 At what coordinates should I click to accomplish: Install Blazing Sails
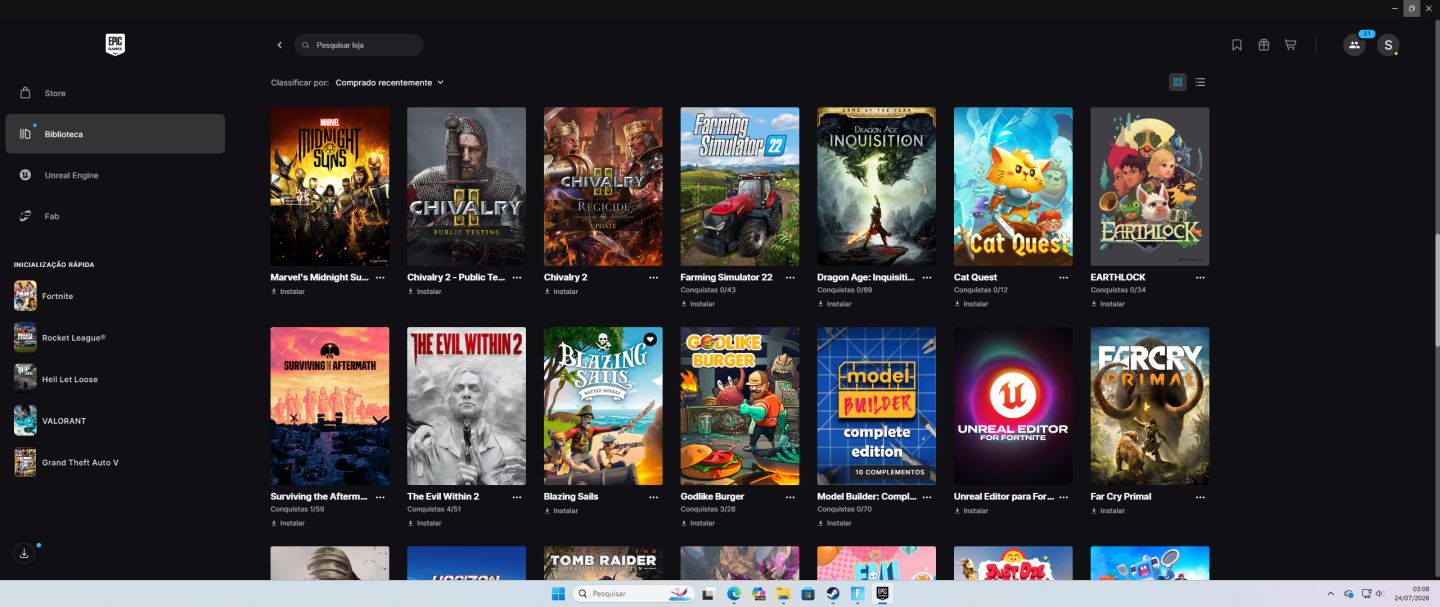tap(561, 511)
